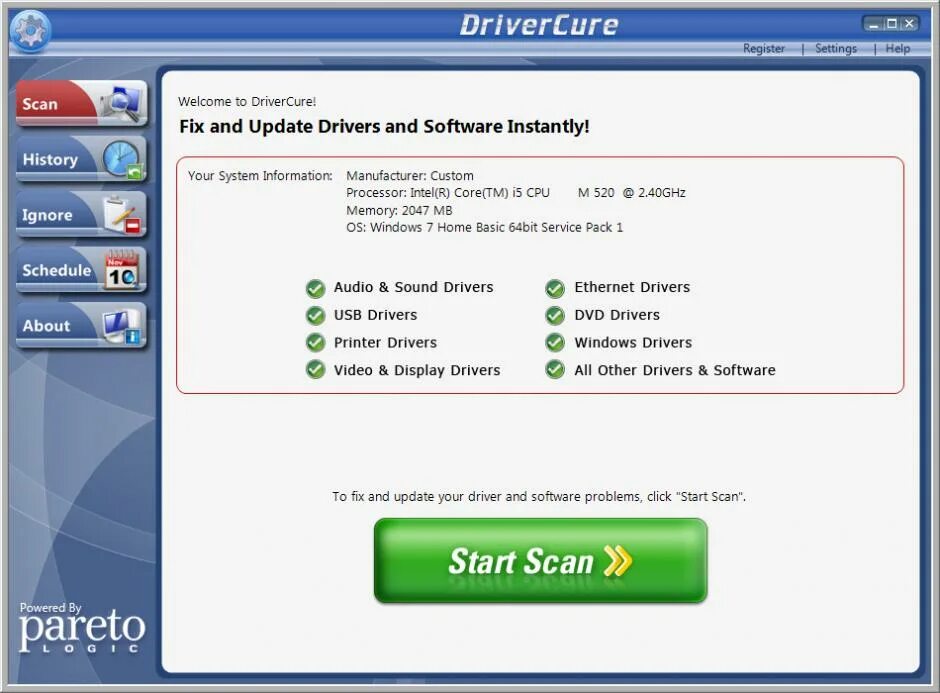Click the "Audio & Sound Drivers" label
Viewport: 940px width, 693px height.
pyautogui.click(x=414, y=287)
